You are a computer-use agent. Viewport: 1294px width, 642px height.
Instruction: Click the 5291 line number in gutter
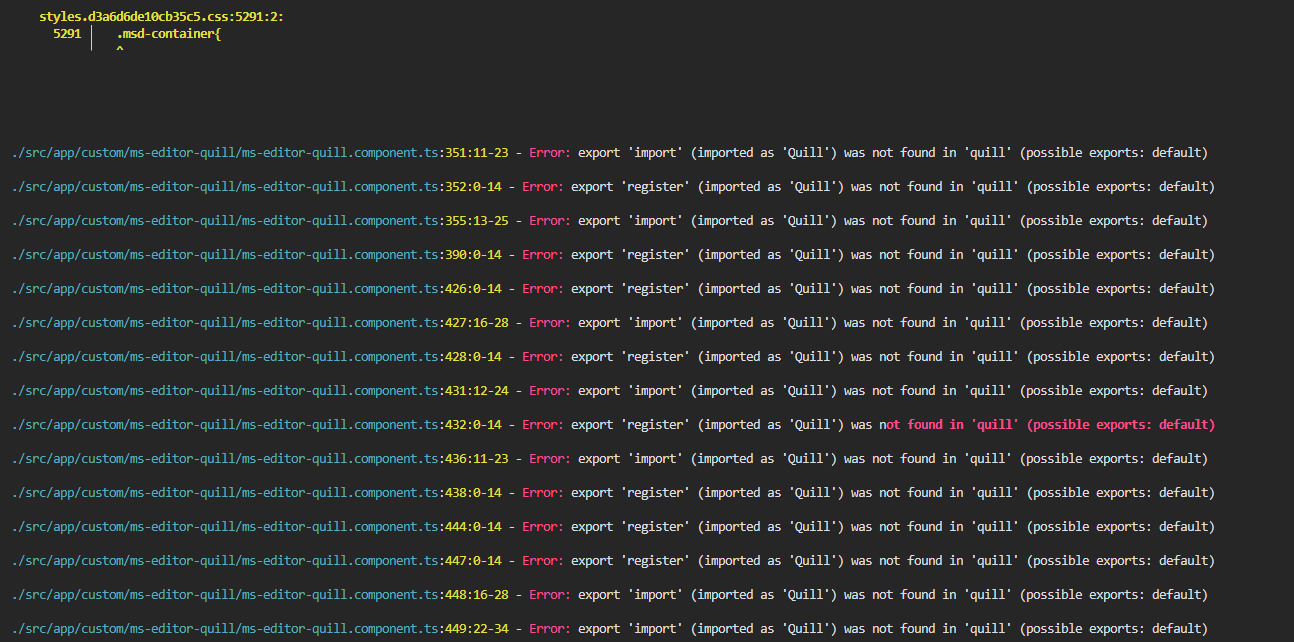(67, 34)
